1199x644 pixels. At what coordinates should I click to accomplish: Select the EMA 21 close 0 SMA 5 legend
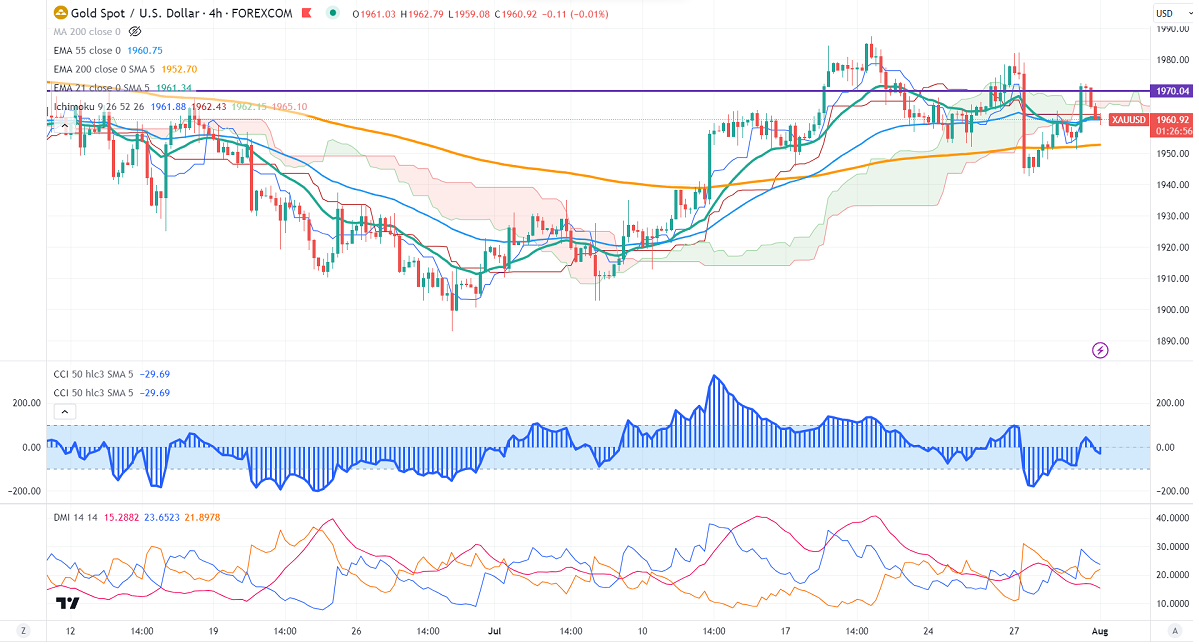click(x=102, y=88)
